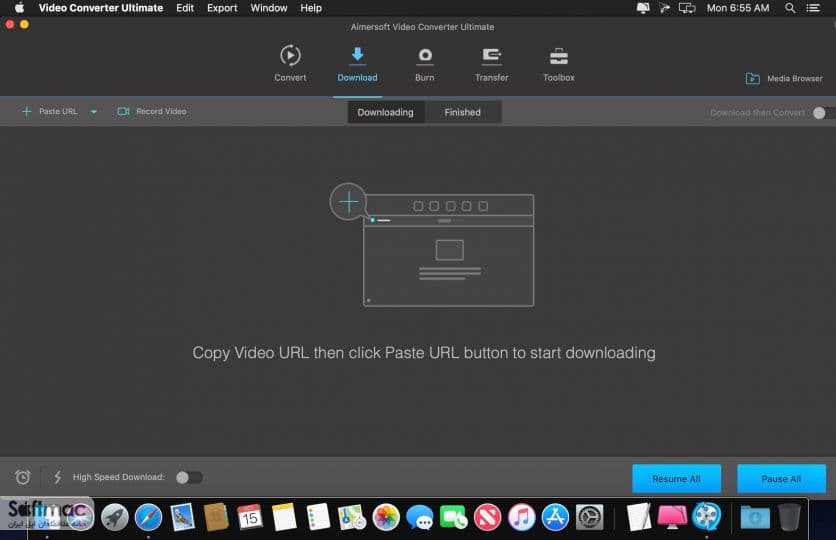This screenshot has height=540, width=836.
Task: Open Maps from the Dock
Action: click(351, 517)
